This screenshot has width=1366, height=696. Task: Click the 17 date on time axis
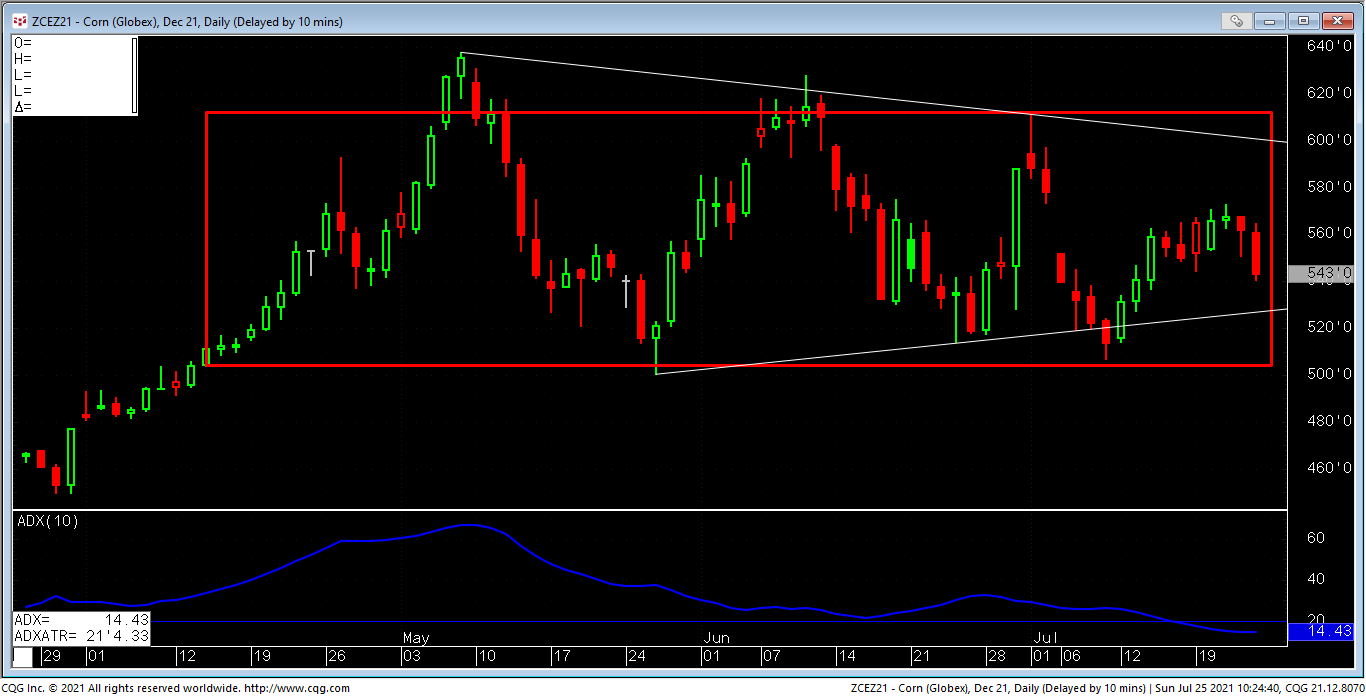click(x=562, y=657)
